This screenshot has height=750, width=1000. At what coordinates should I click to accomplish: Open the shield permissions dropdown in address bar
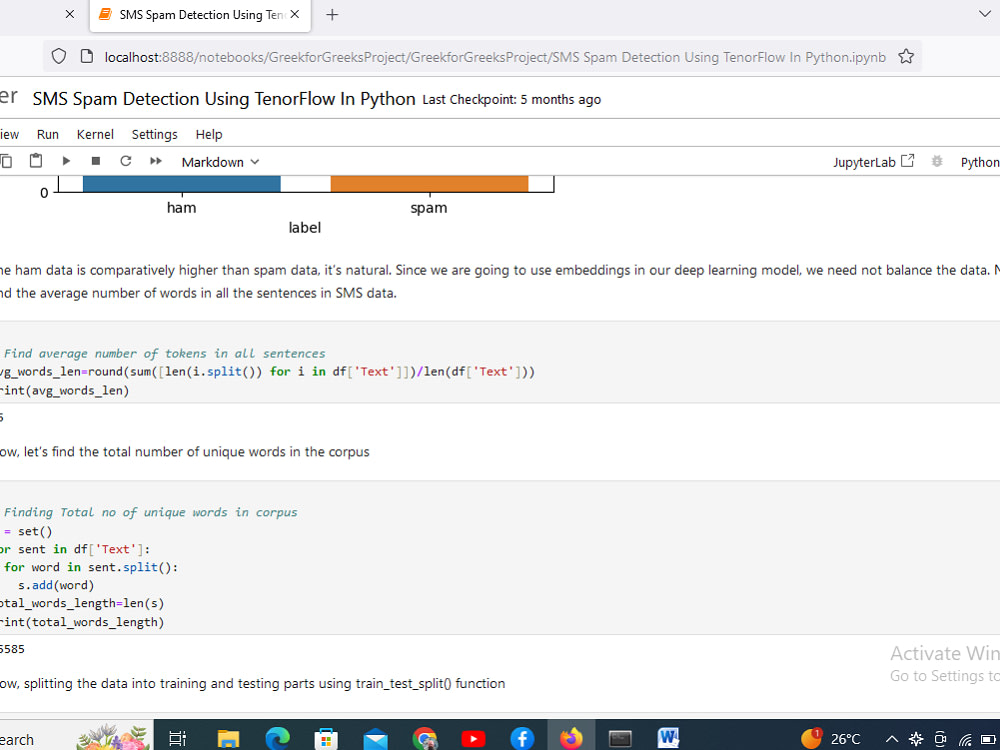pyautogui.click(x=58, y=57)
